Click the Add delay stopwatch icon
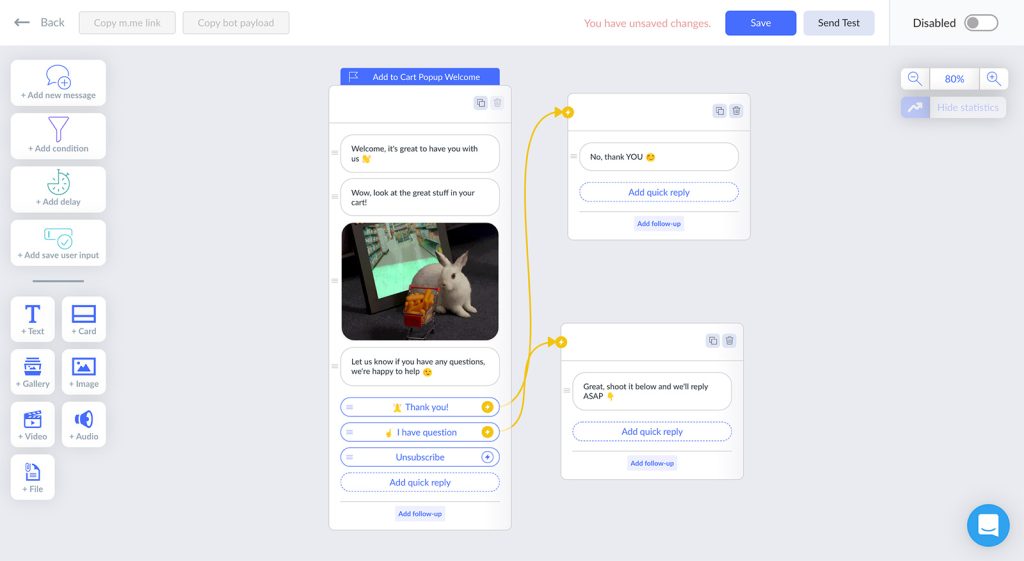This screenshot has width=1024, height=561. coord(58,183)
